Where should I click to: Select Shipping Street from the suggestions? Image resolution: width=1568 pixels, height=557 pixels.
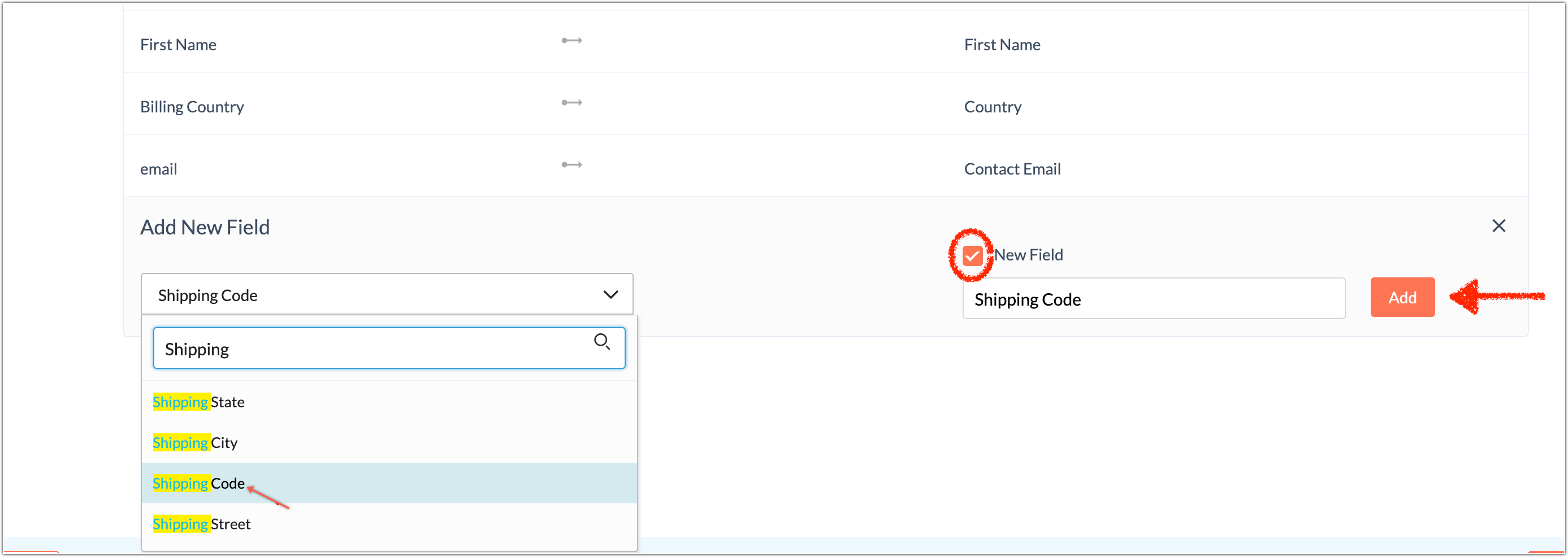[x=201, y=523]
